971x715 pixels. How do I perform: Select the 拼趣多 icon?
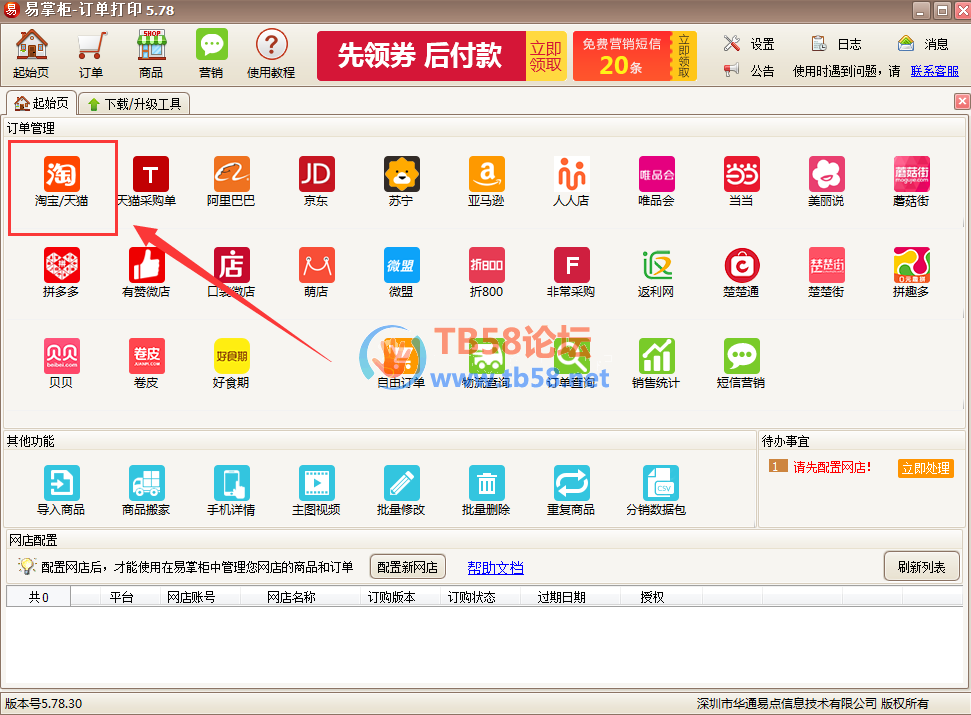(911, 272)
